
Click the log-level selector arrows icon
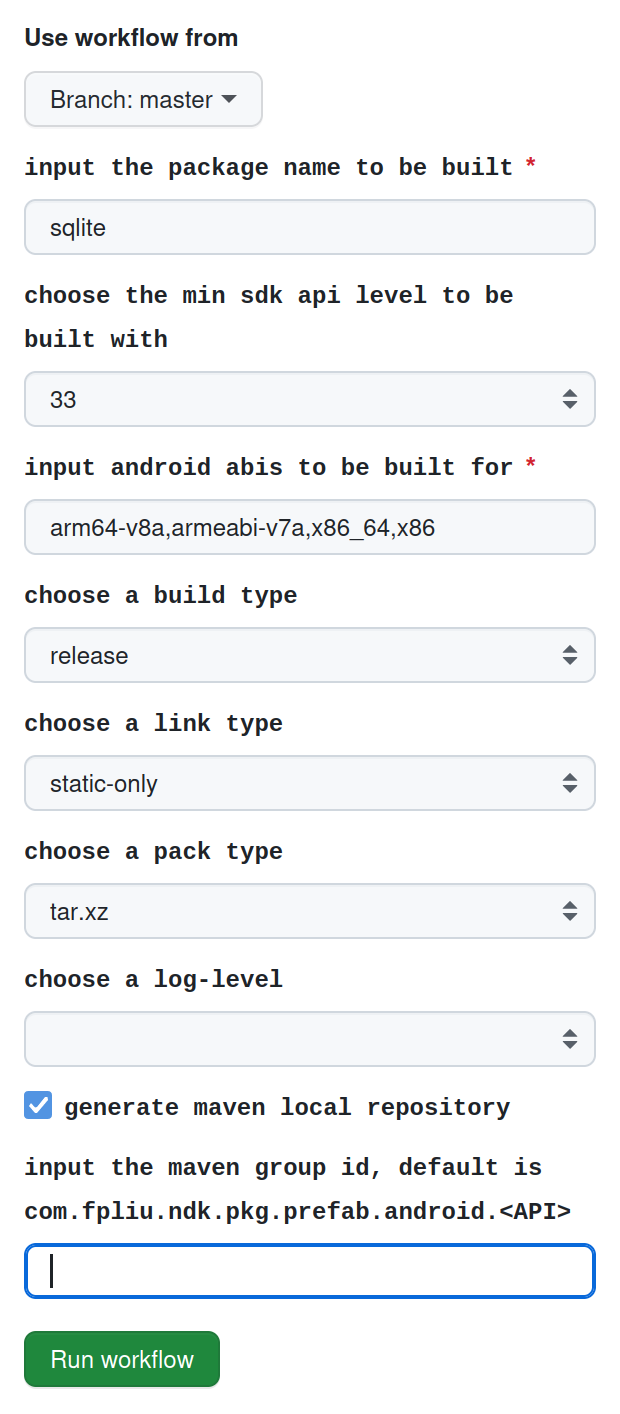(570, 1039)
